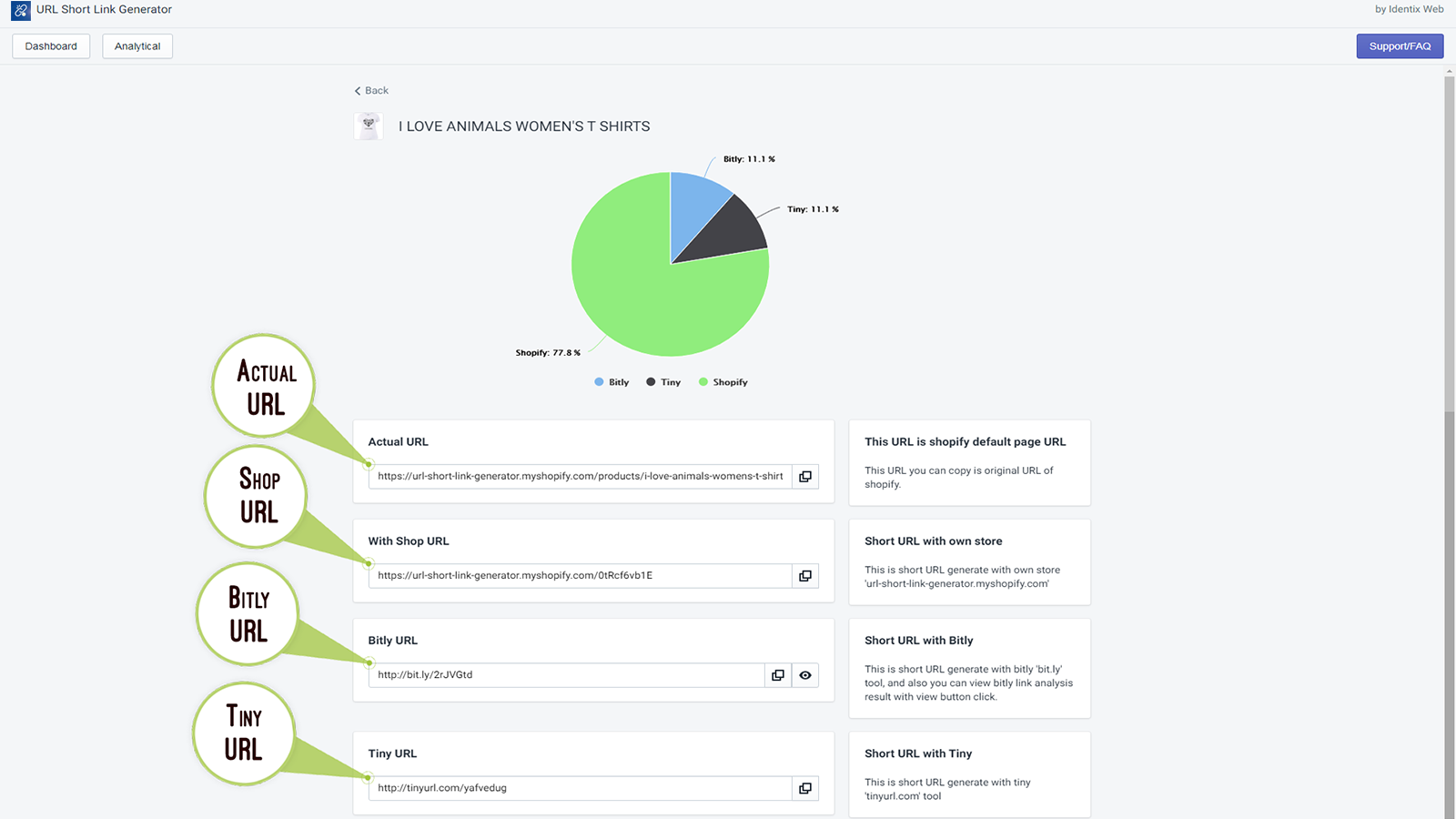Screen dimensions: 1456x819
Task: Click the back chevron icon beside Back
Action: pyautogui.click(x=357, y=90)
